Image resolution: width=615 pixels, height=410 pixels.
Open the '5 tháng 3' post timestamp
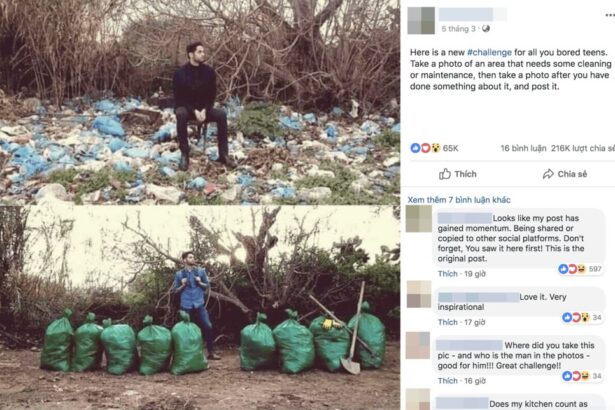[x=459, y=29]
